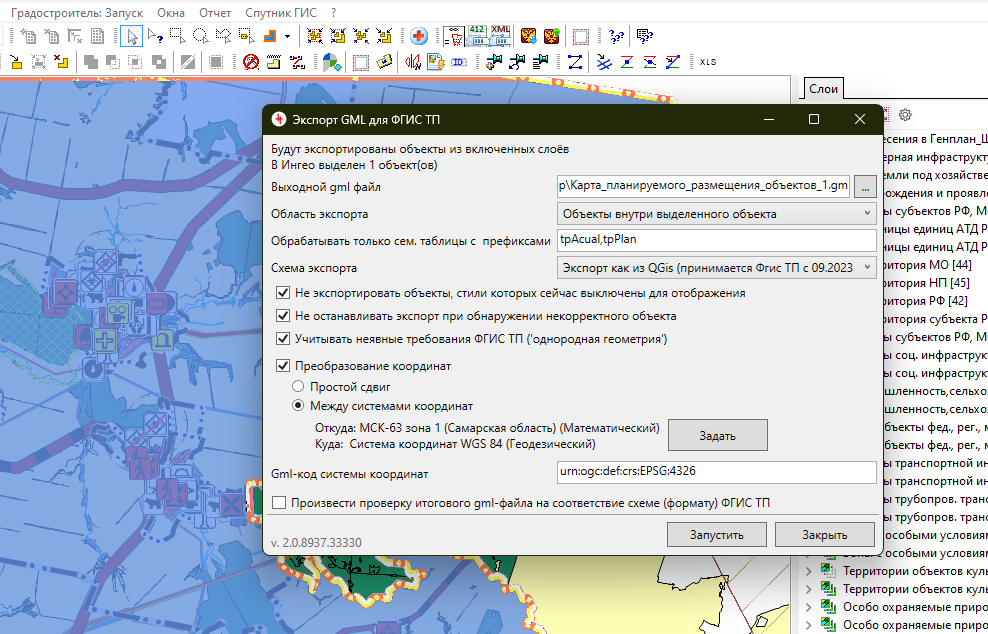988x634 pixels.
Task: Click the pushpin with yellow plus icon
Action: (494, 62)
